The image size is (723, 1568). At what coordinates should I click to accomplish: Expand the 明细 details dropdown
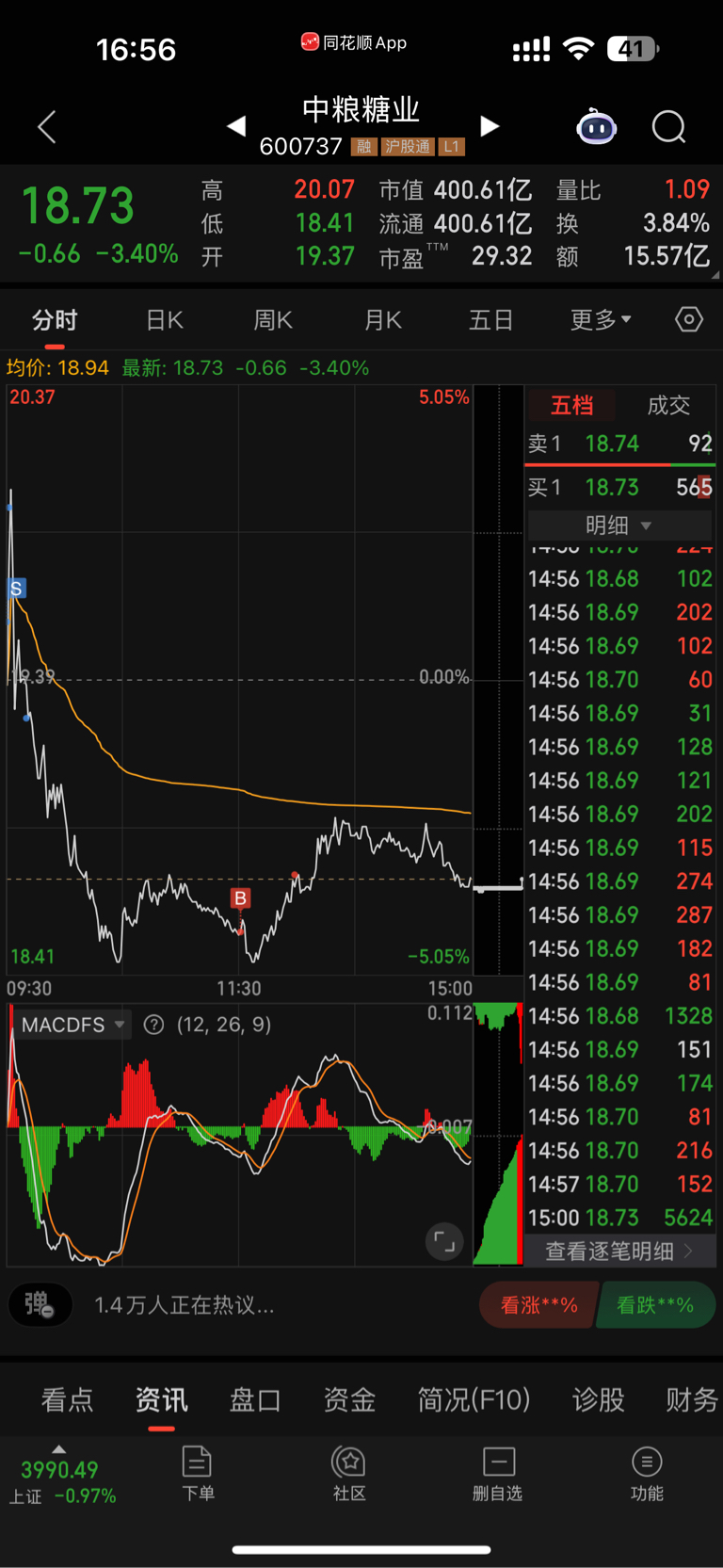click(x=619, y=525)
